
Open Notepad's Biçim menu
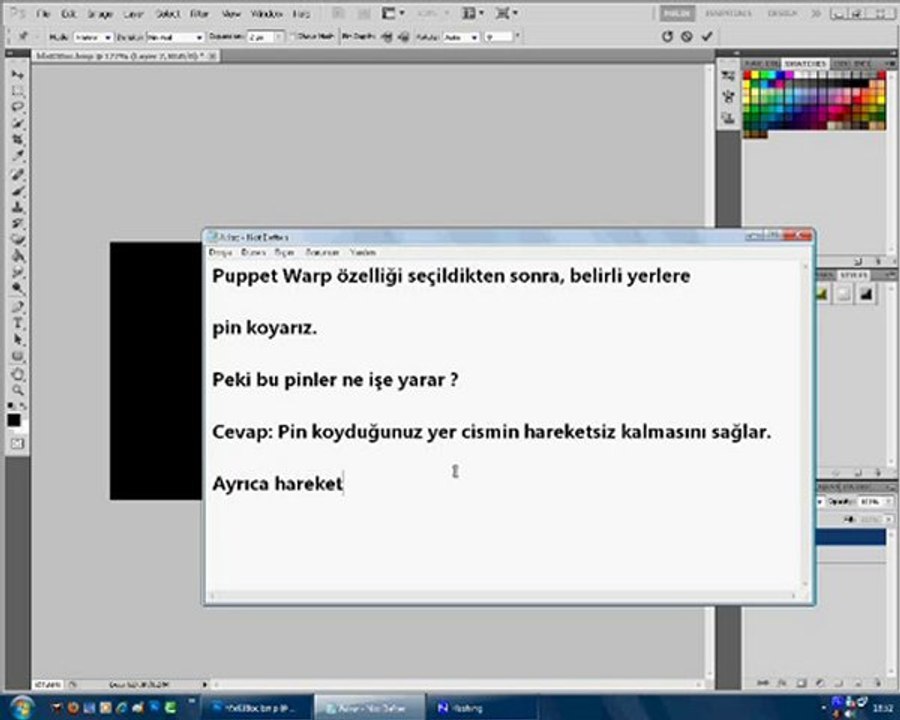coord(284,252)
